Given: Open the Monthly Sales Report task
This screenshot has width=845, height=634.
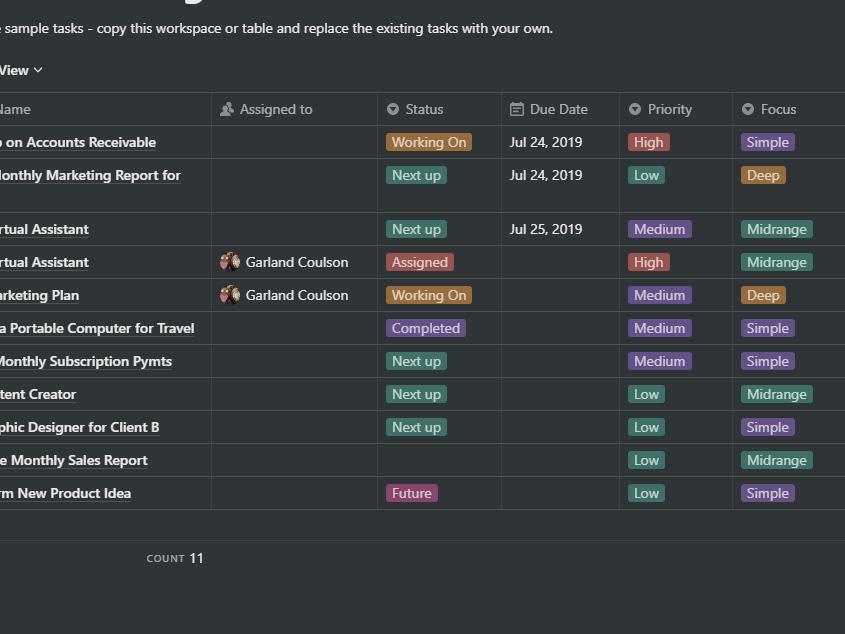Looking at the screenshot, I should [x=74, y=460].
